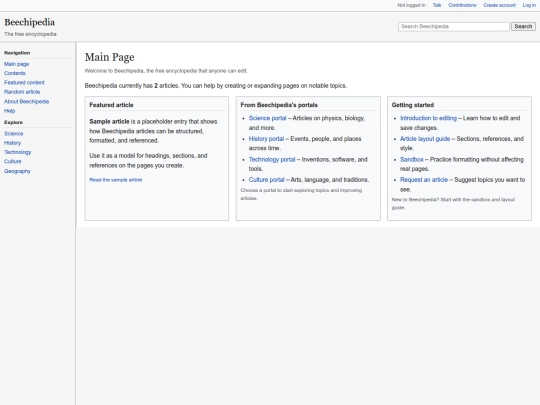Open the Culture portal link
The image size is (540, 405).
267,180
